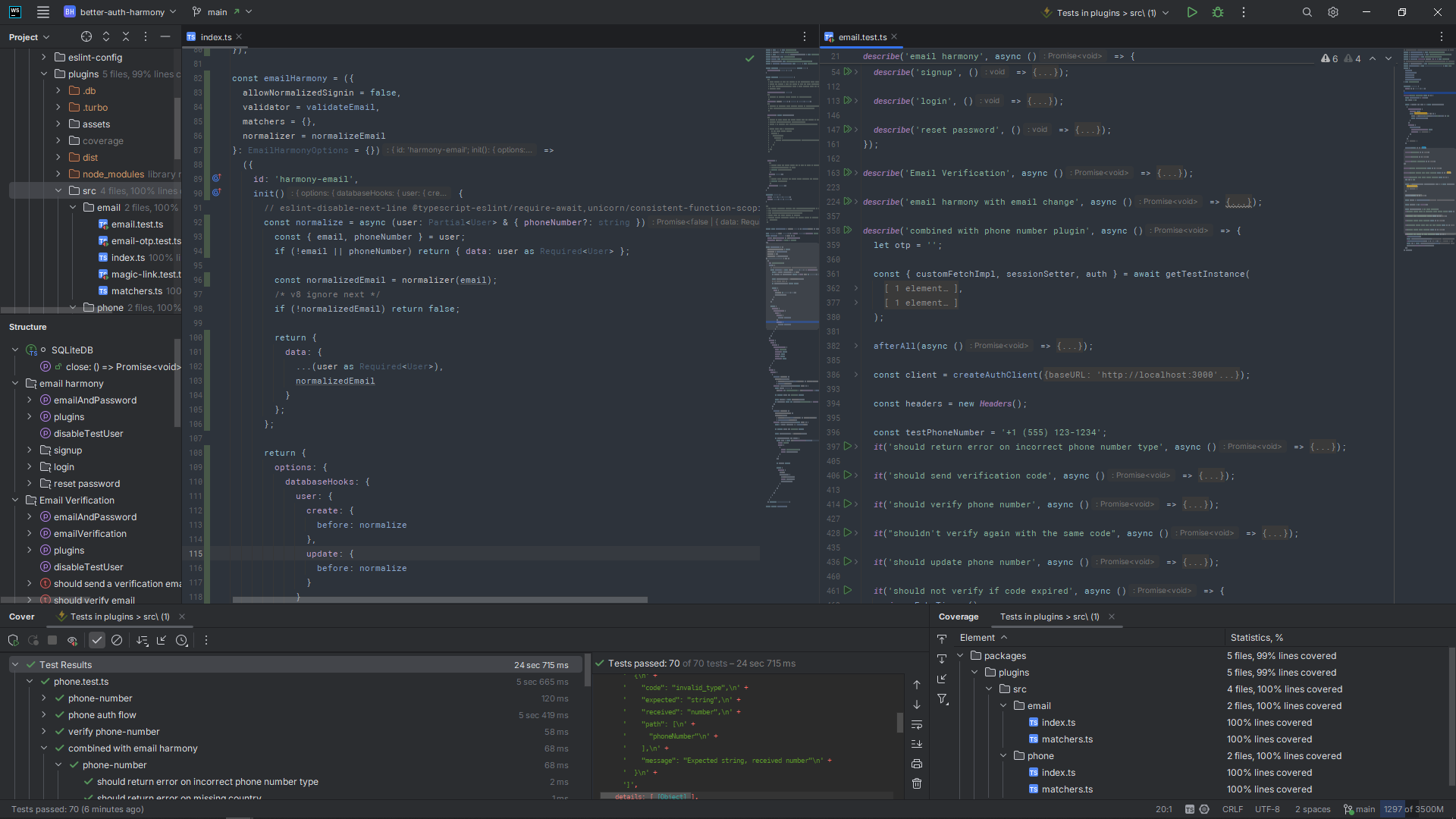This screenshot has height=819, width=1456.
Task: Click memory indicator 1297 of 3500M
Action: coord(1414,809)
